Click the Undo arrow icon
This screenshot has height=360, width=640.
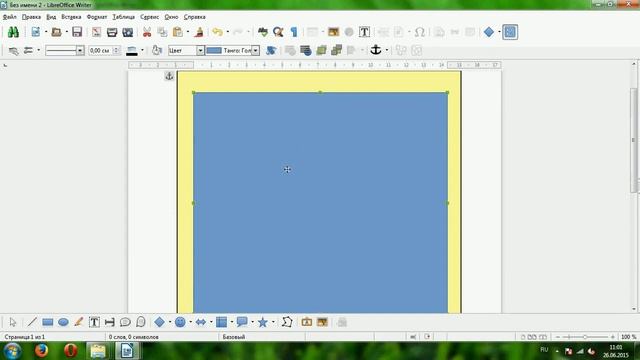218,32
